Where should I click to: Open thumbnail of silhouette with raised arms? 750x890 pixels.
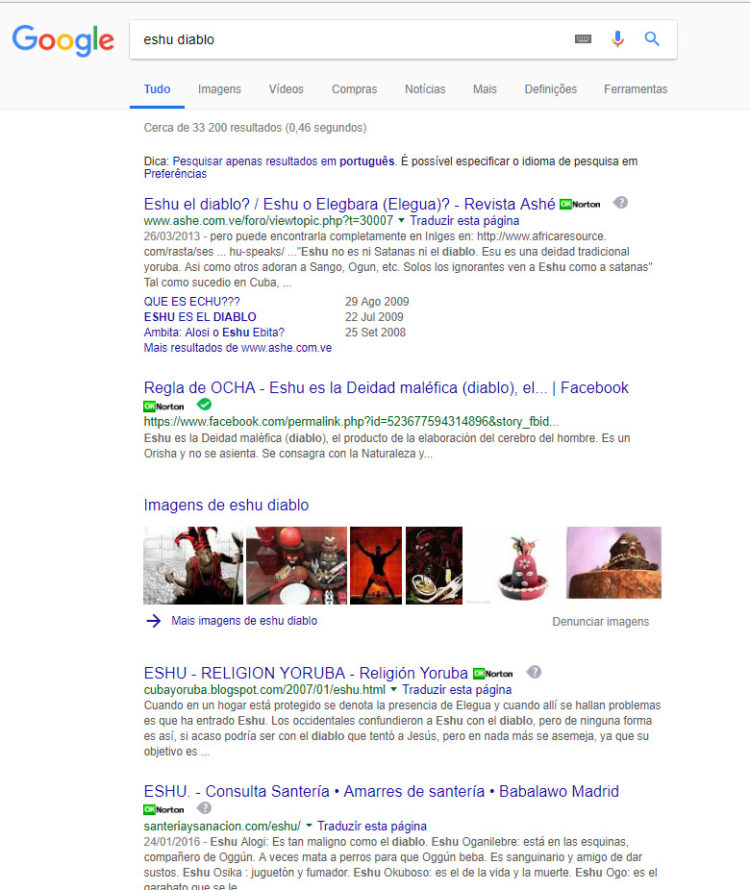pos(376,565)
